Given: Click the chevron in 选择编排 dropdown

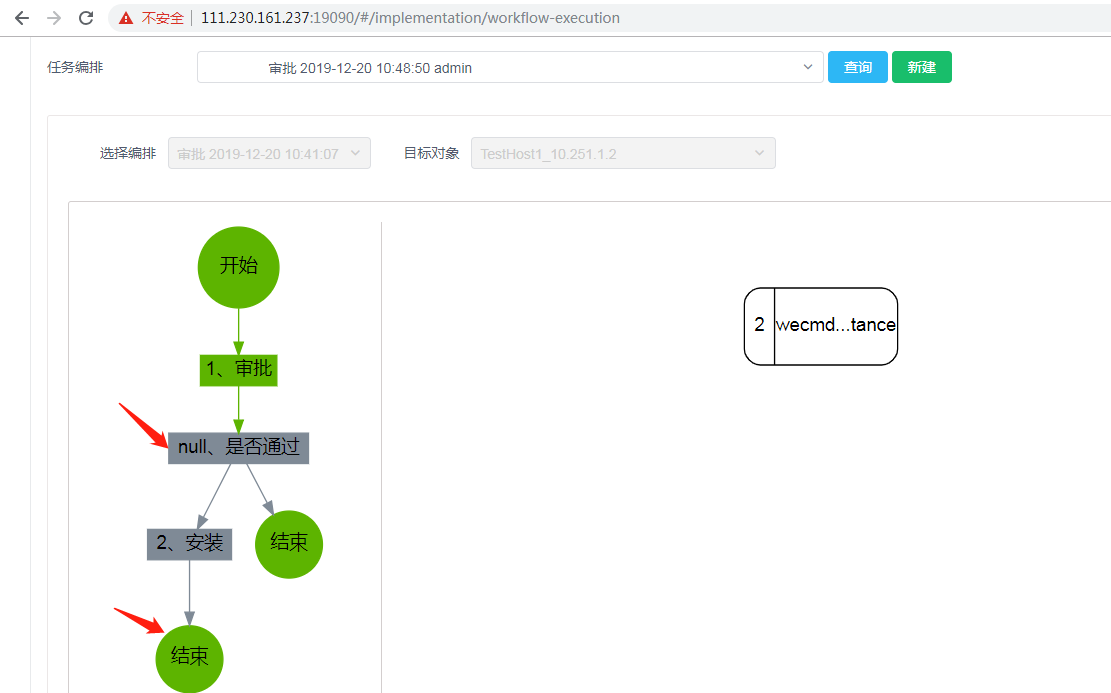Looking at the screenshot, I should [355, 153].
